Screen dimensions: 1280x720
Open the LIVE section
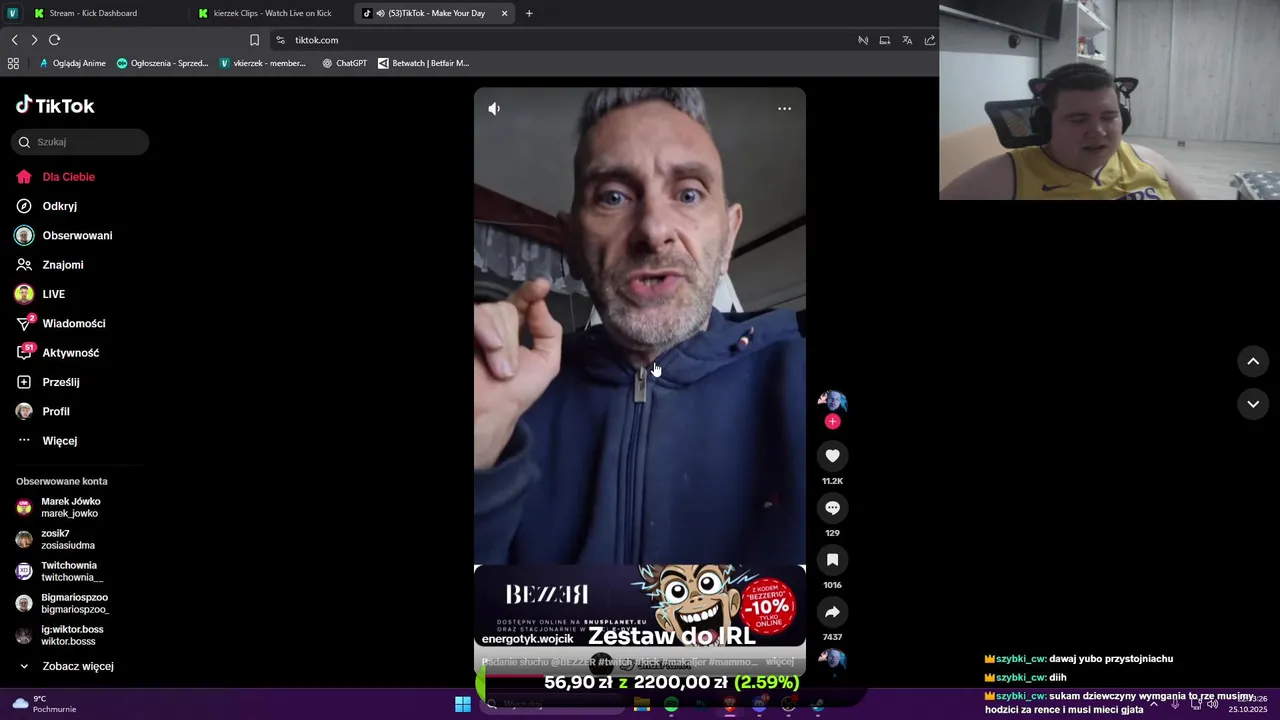(41, 294)
